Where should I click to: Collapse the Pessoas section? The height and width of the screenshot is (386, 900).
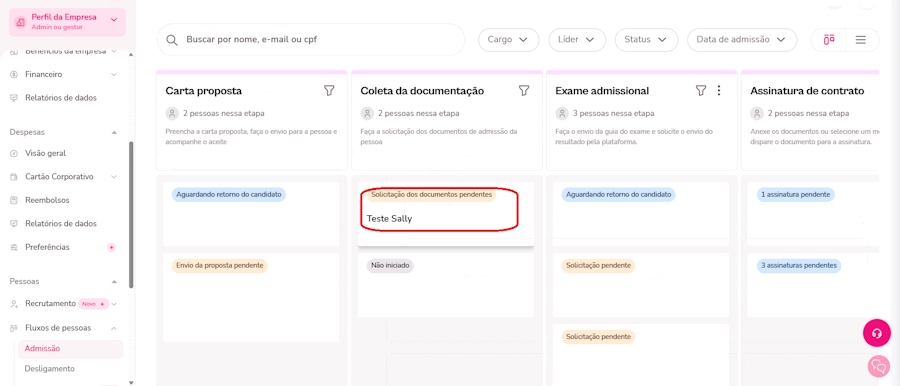click(114, 281)
